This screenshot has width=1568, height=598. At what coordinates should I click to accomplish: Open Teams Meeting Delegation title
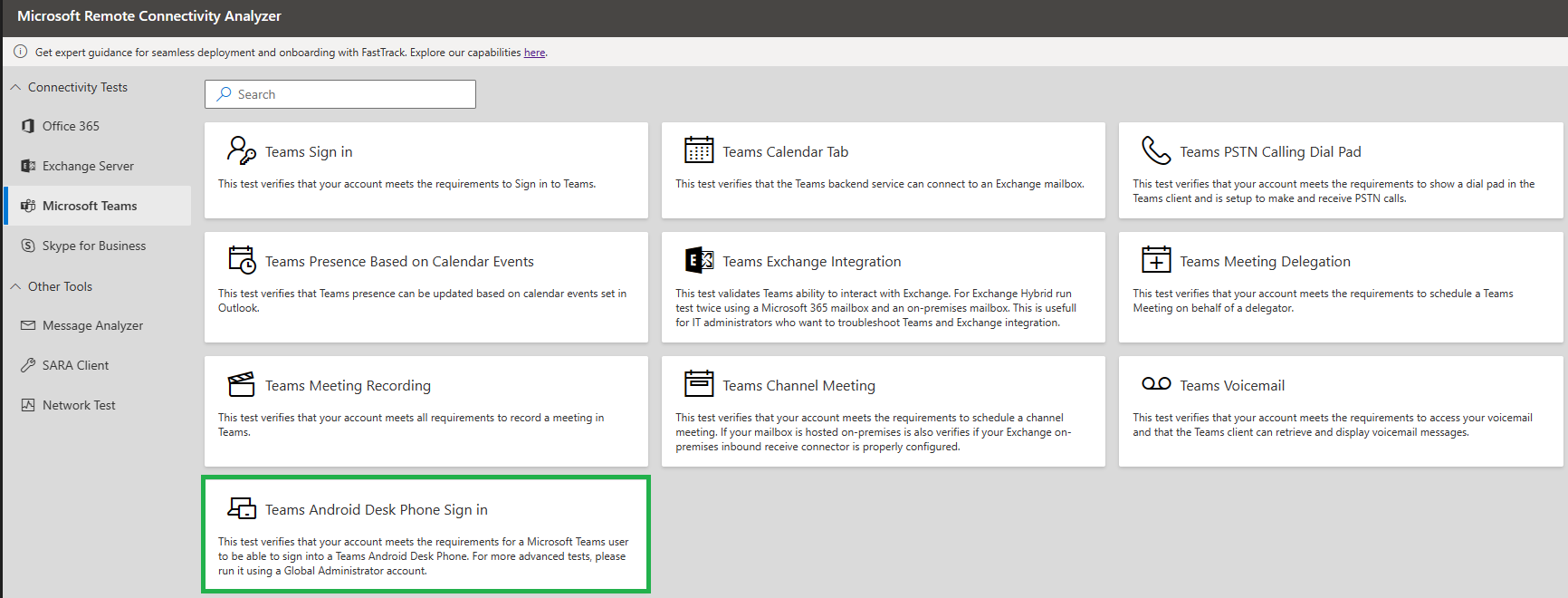[1265, 262]
